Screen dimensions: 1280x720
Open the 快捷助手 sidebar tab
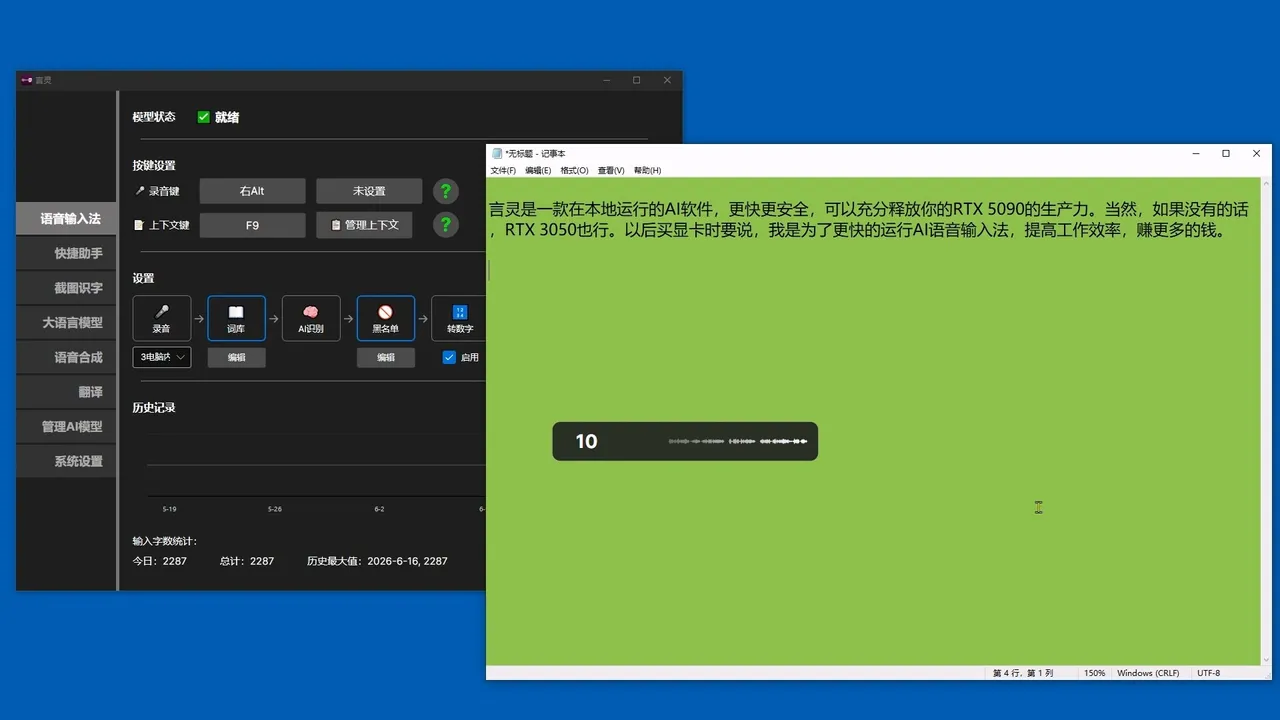pyautogui.click(x=67, y=253)
